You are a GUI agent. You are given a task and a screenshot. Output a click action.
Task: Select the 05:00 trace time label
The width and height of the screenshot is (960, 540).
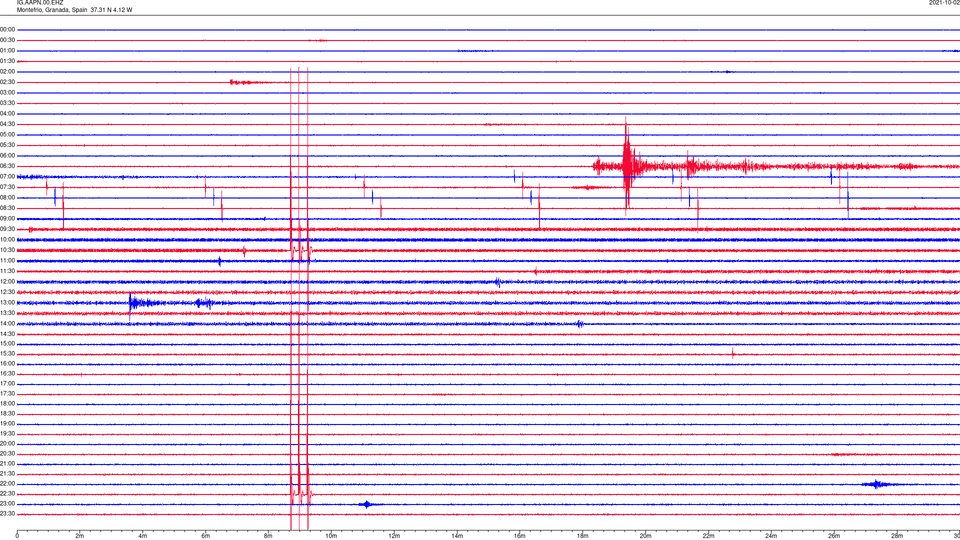pos(8,134)
